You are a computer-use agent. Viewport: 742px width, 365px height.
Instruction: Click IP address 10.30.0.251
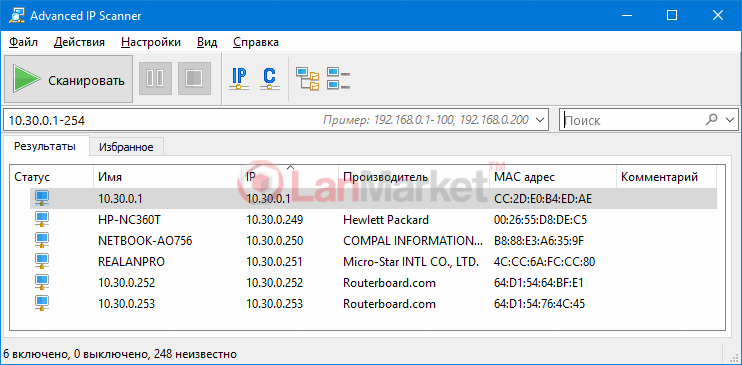point(274,262)
